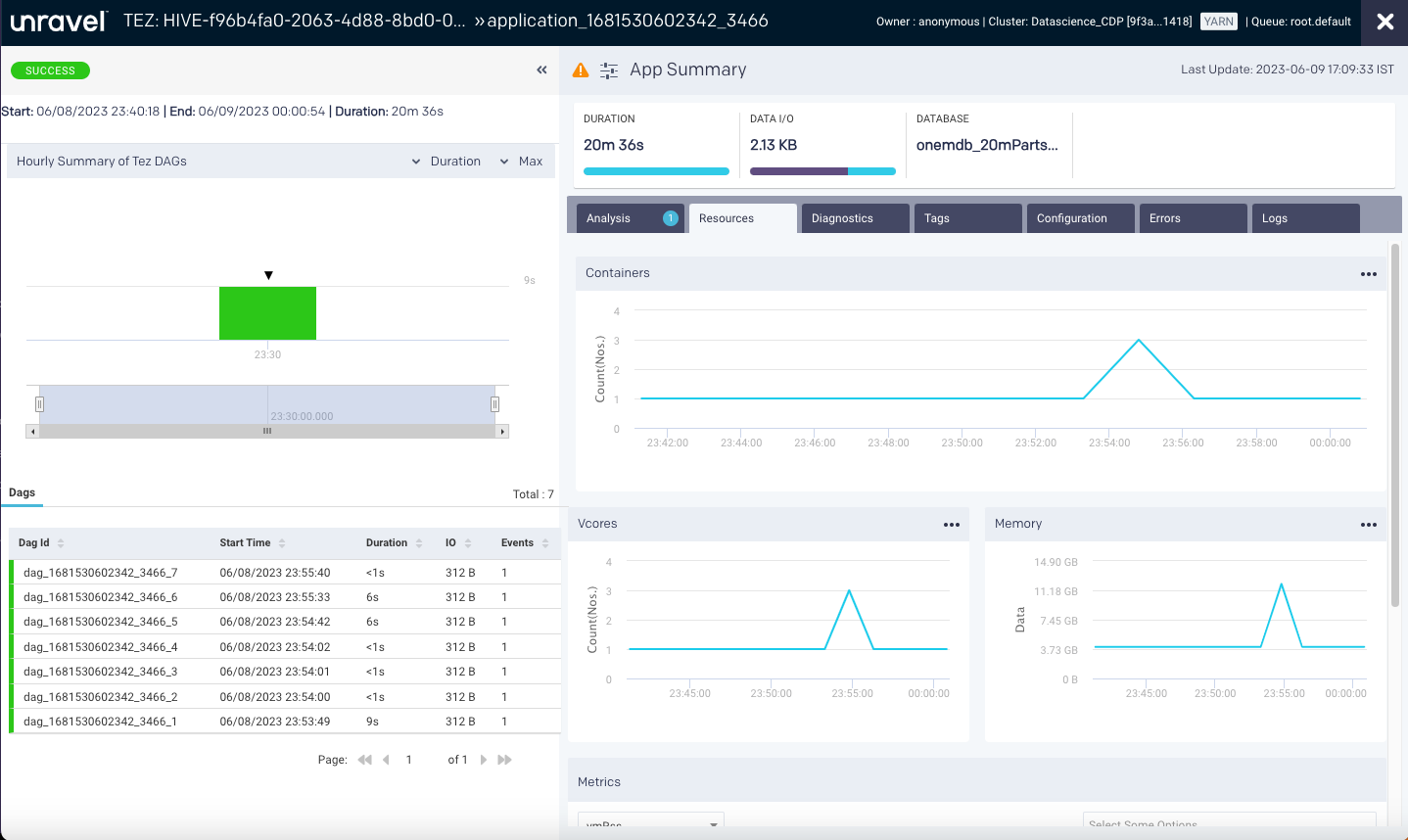Open the Max aggregation dropdown
The height and width of the screenshot is (840, 1408).
521,162
